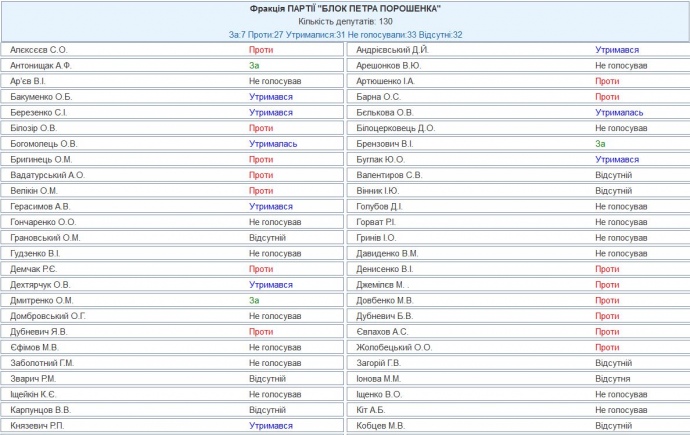Select deputy Жолобецький О.О.

tap(394, 348)
